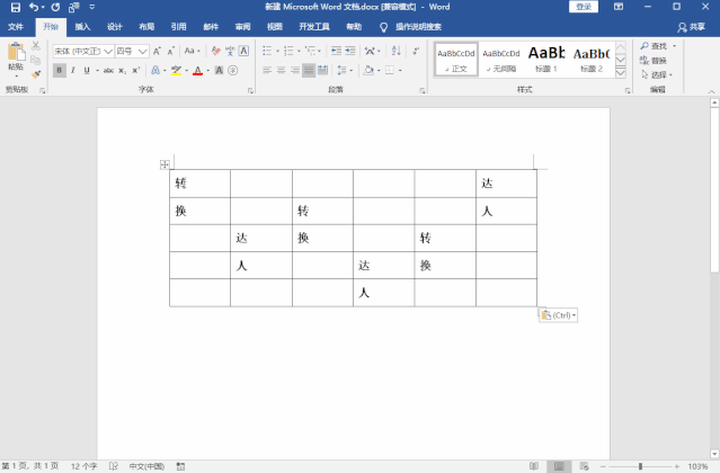The image size is (720, 473).
Task: Click the Character Border boxed A icon
Action: click(244, 51)
